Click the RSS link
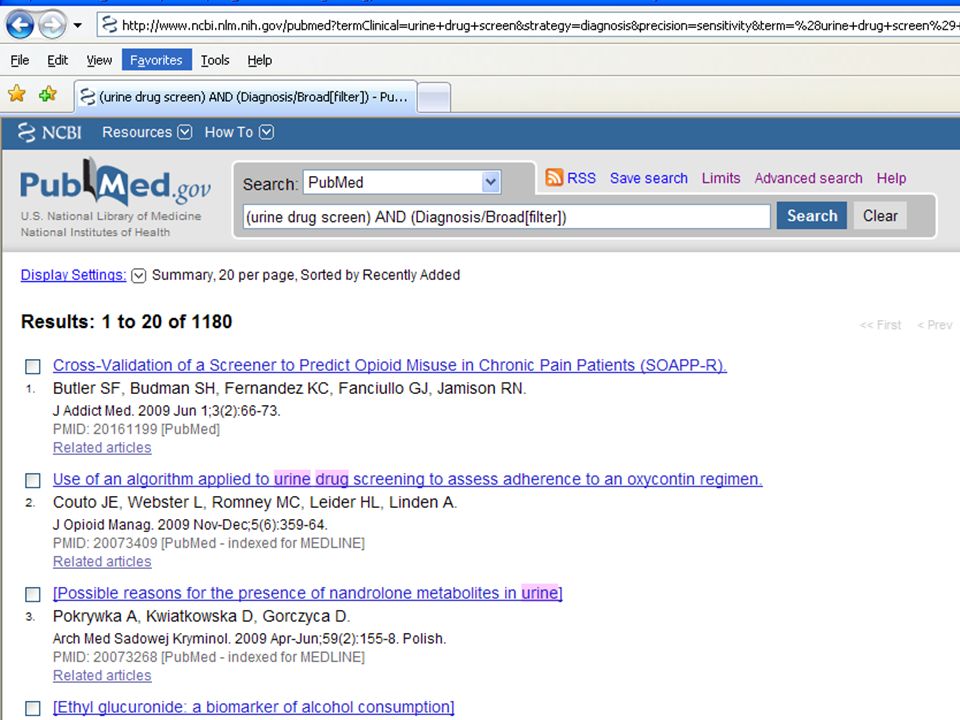 581,178
